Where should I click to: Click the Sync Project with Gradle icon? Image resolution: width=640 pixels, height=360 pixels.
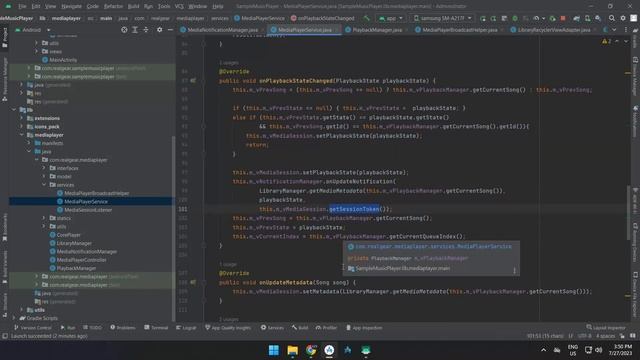click(576, 18)
